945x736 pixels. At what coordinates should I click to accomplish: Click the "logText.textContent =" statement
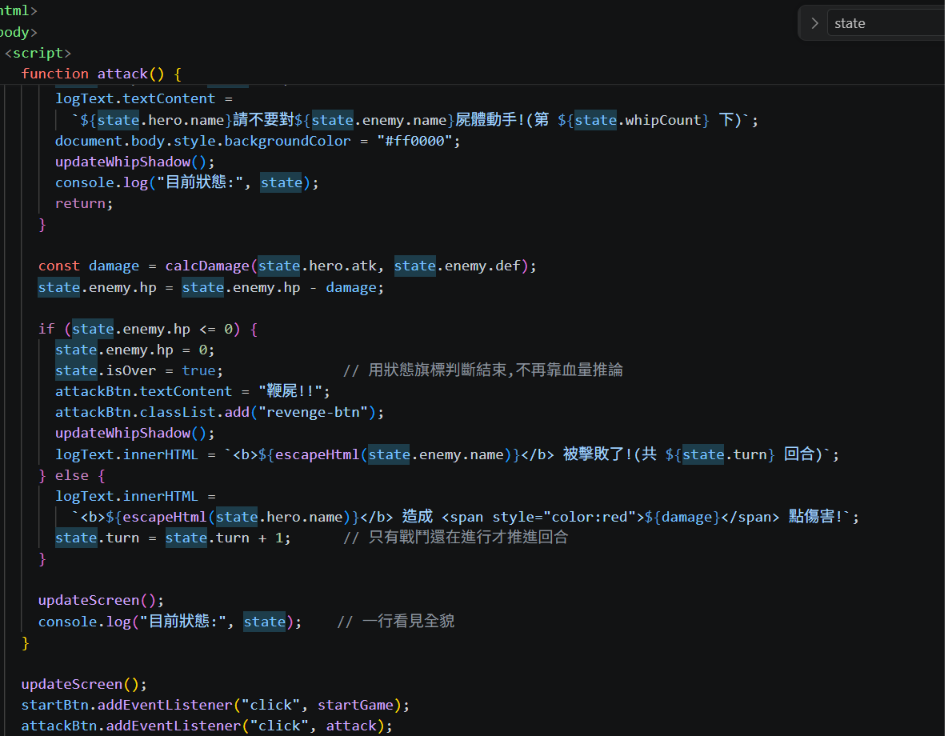pyautogui.click(x=143, y=99)
